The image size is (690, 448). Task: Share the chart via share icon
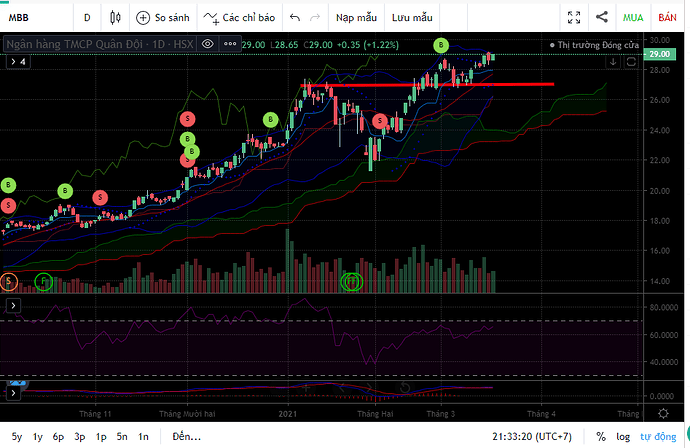[602, 18]
